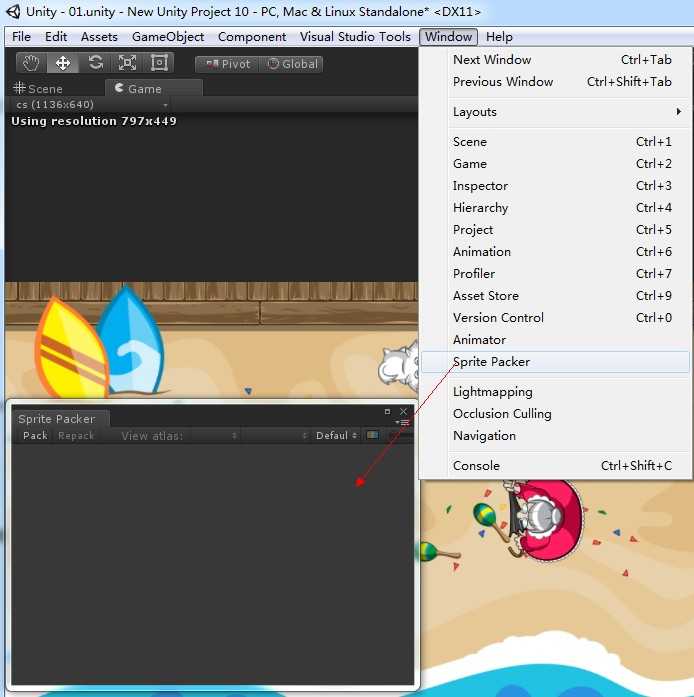Screen dimensions: 694x697
Task: Close the Window menu
Action: click(448, 36)
